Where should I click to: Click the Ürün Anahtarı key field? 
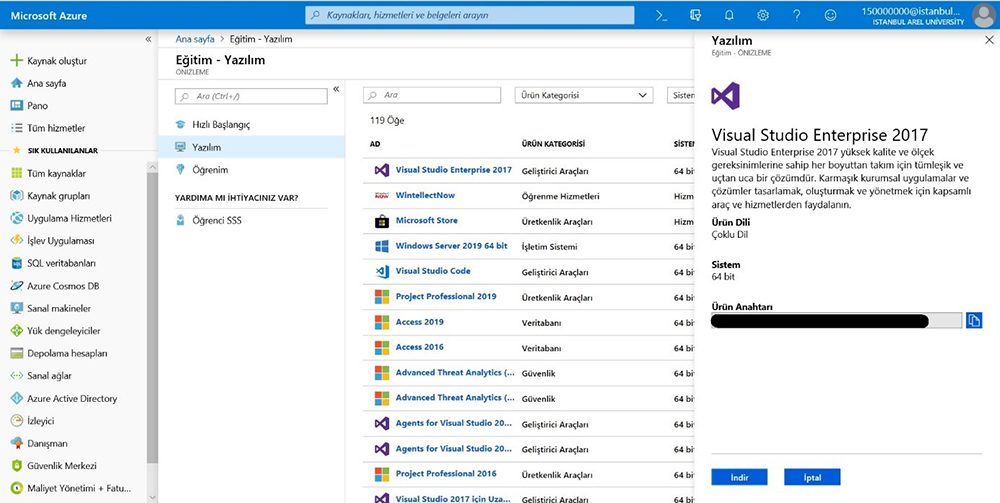pyautogui.click(x=836, y=321)
